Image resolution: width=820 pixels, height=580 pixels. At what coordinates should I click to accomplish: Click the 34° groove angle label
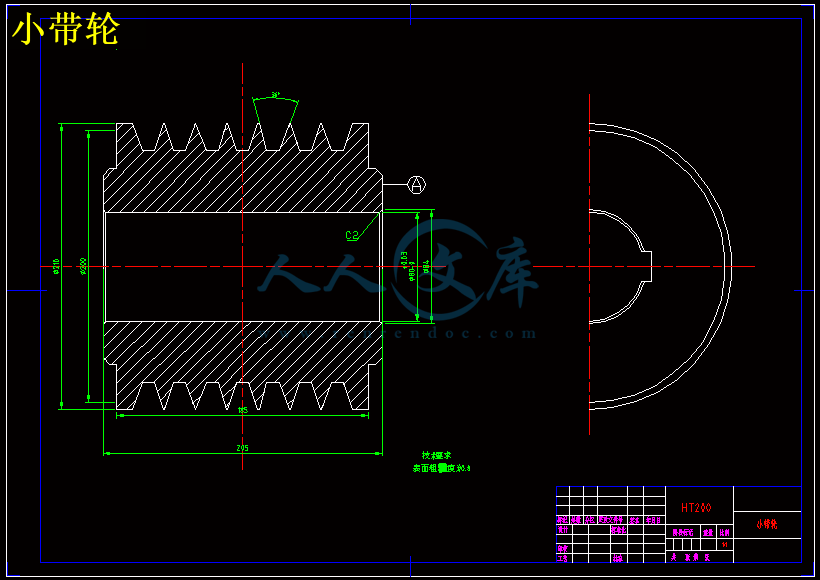[x=275, y=95]
